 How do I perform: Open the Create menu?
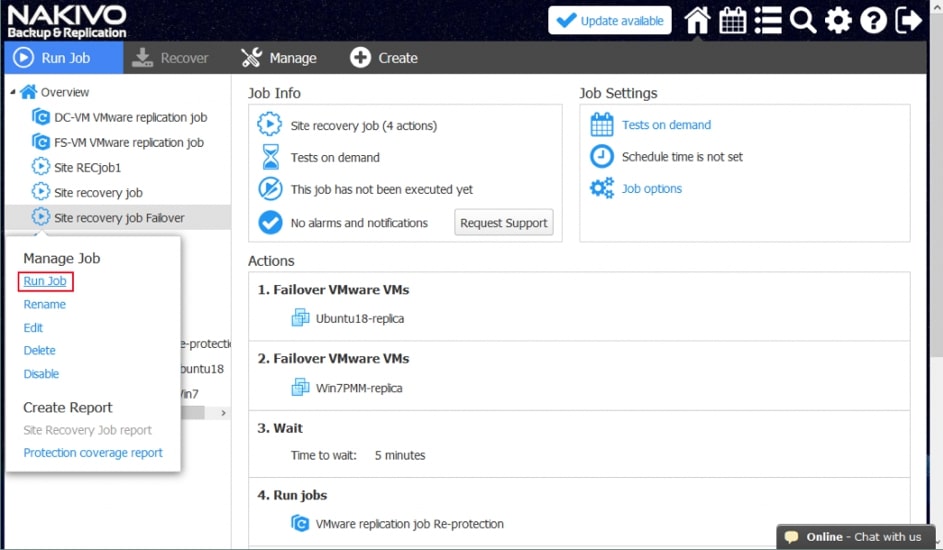coord(384,58)
